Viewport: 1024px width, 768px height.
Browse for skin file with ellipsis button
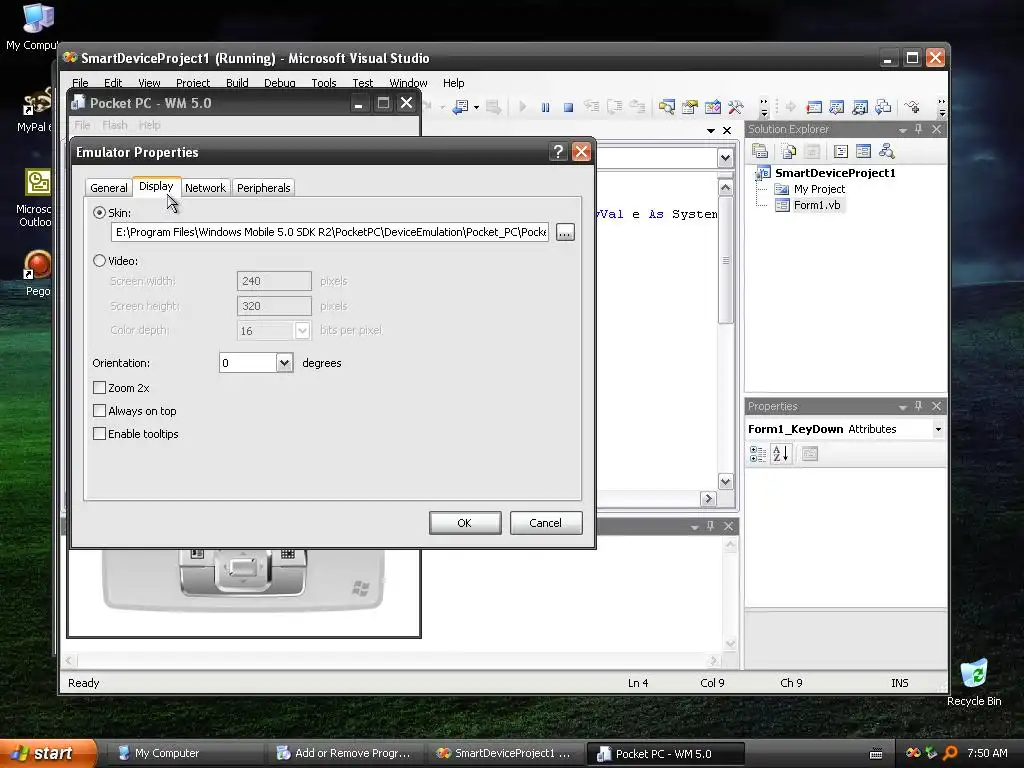click(565, 232)
